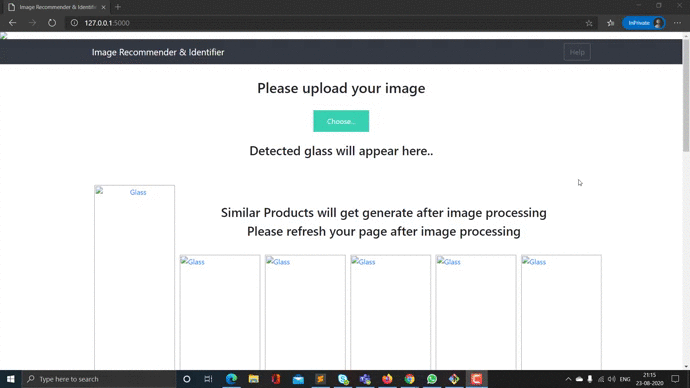Click the first similar product Glass thumbnail

[220, 312]
